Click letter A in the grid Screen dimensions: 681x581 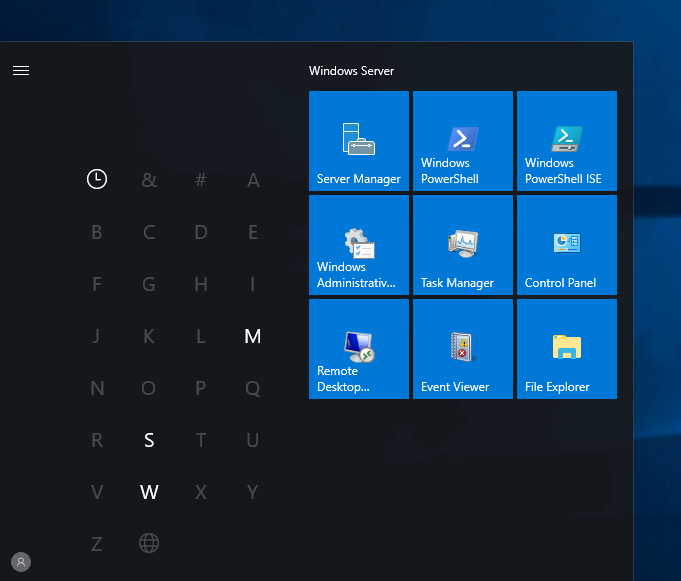[253, 180]
